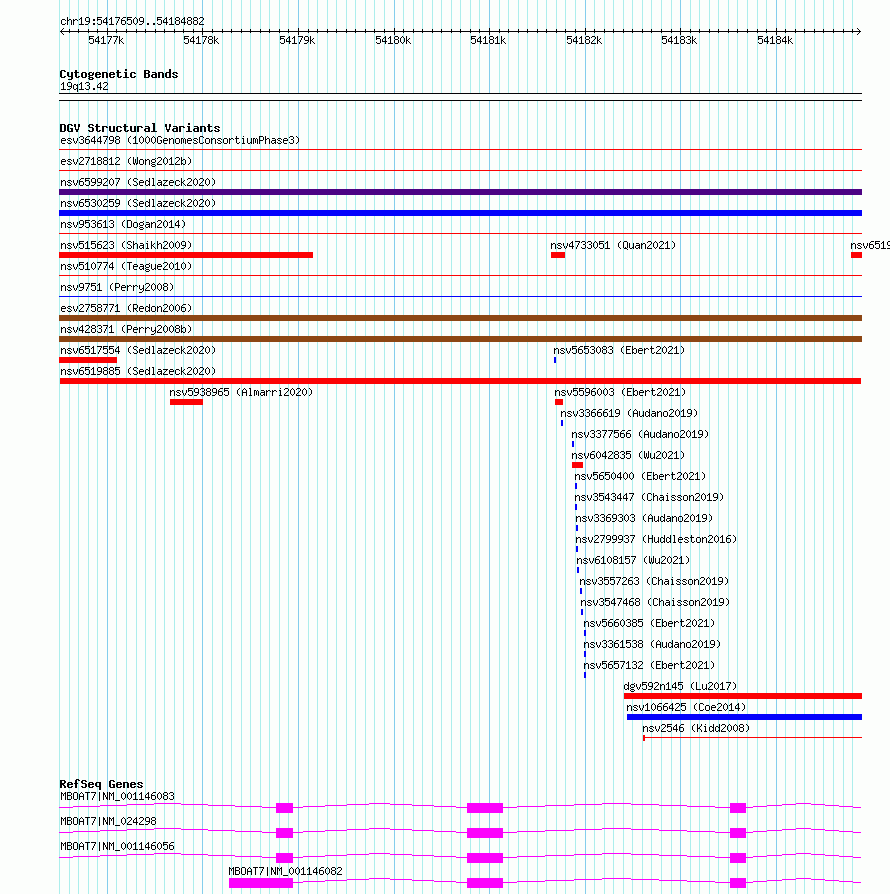Click the 54184k ruler tick label
This screenshot has height=894, width=890.
pyautogui.click(x=775, y=40)
